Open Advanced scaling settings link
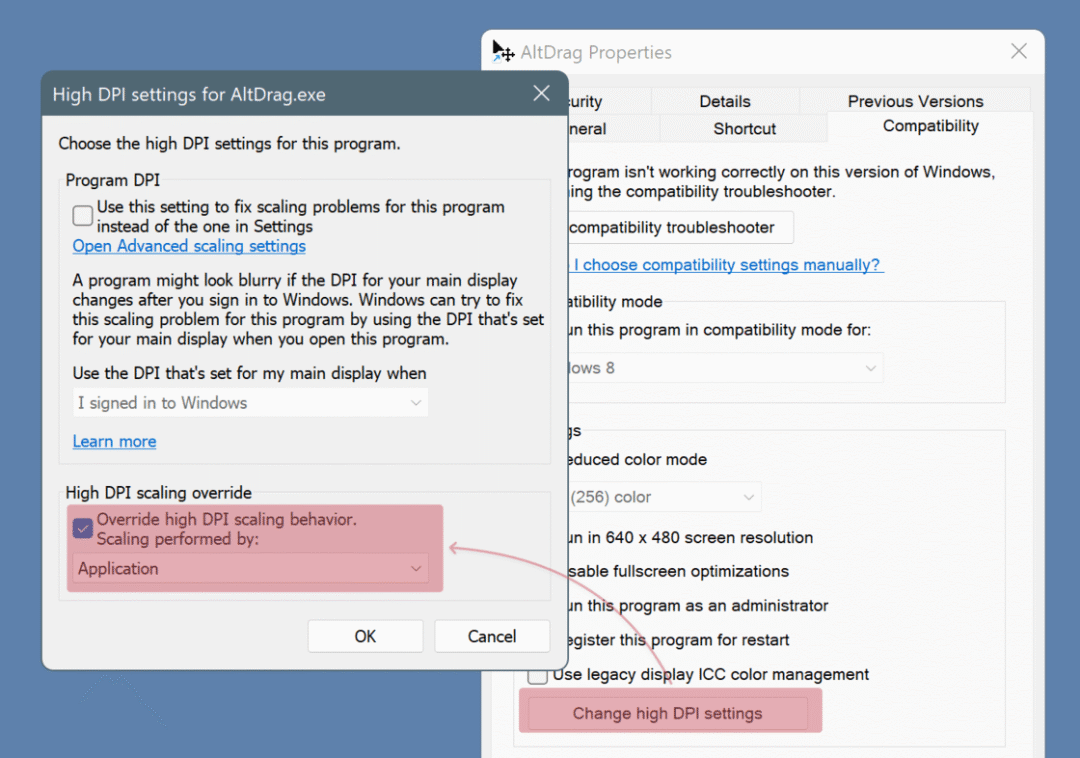Viewport: 1080px width, 758px height. pyautogui.click(x=189, y=246)
